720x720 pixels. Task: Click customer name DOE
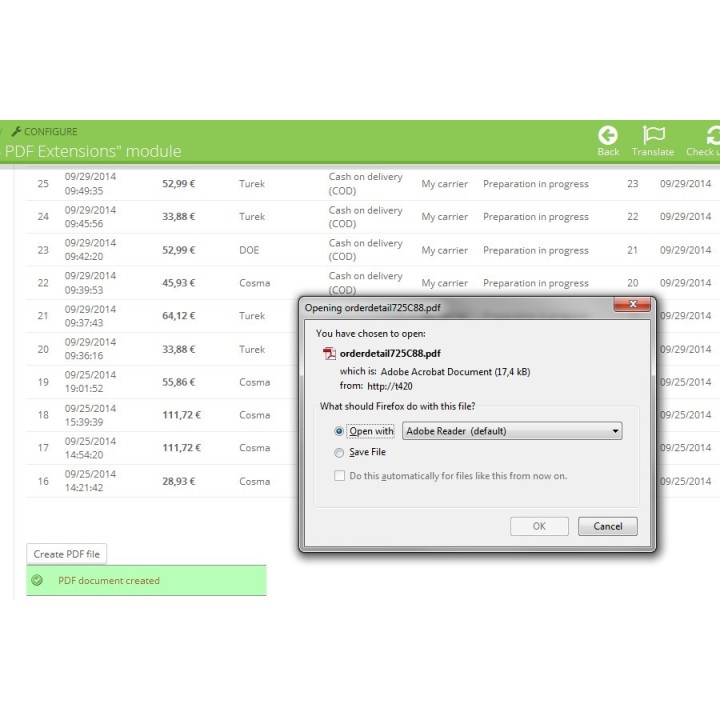pyautogui.click(x=249, y=250)
